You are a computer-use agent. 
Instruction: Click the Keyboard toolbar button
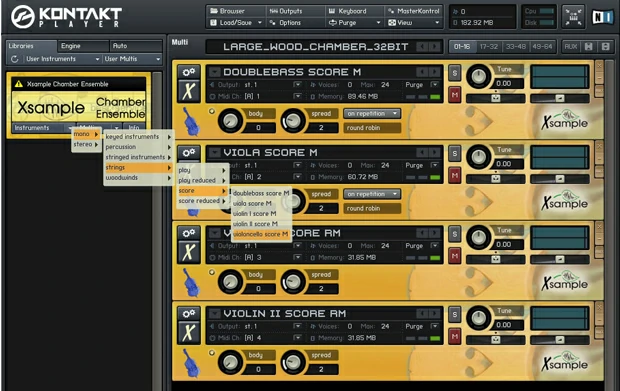pyautogui.click(x=348, y=11)
